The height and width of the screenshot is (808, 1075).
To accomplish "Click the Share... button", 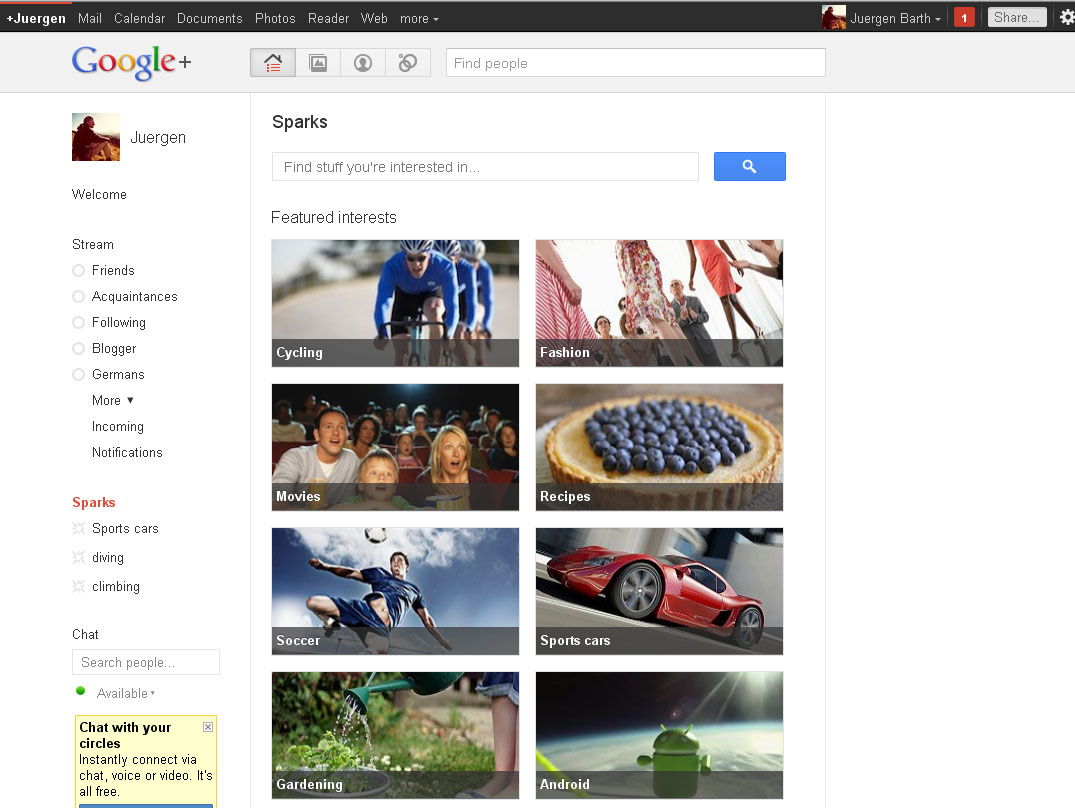I will pyautogui.click(x=1017, y=17).
